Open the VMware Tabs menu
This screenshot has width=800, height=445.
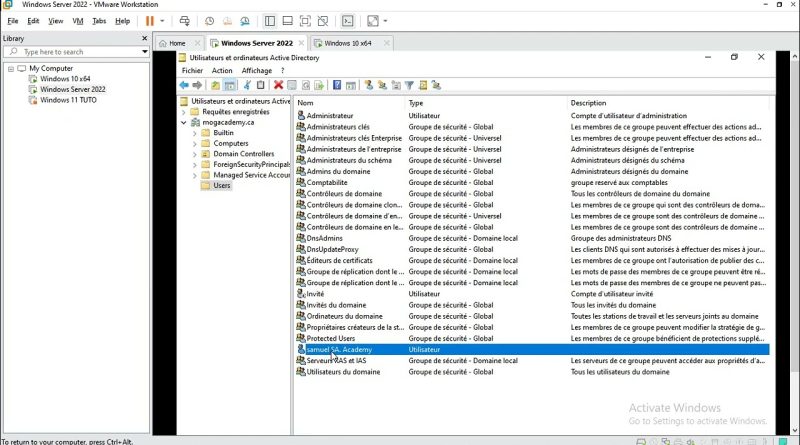coord(99,21)
